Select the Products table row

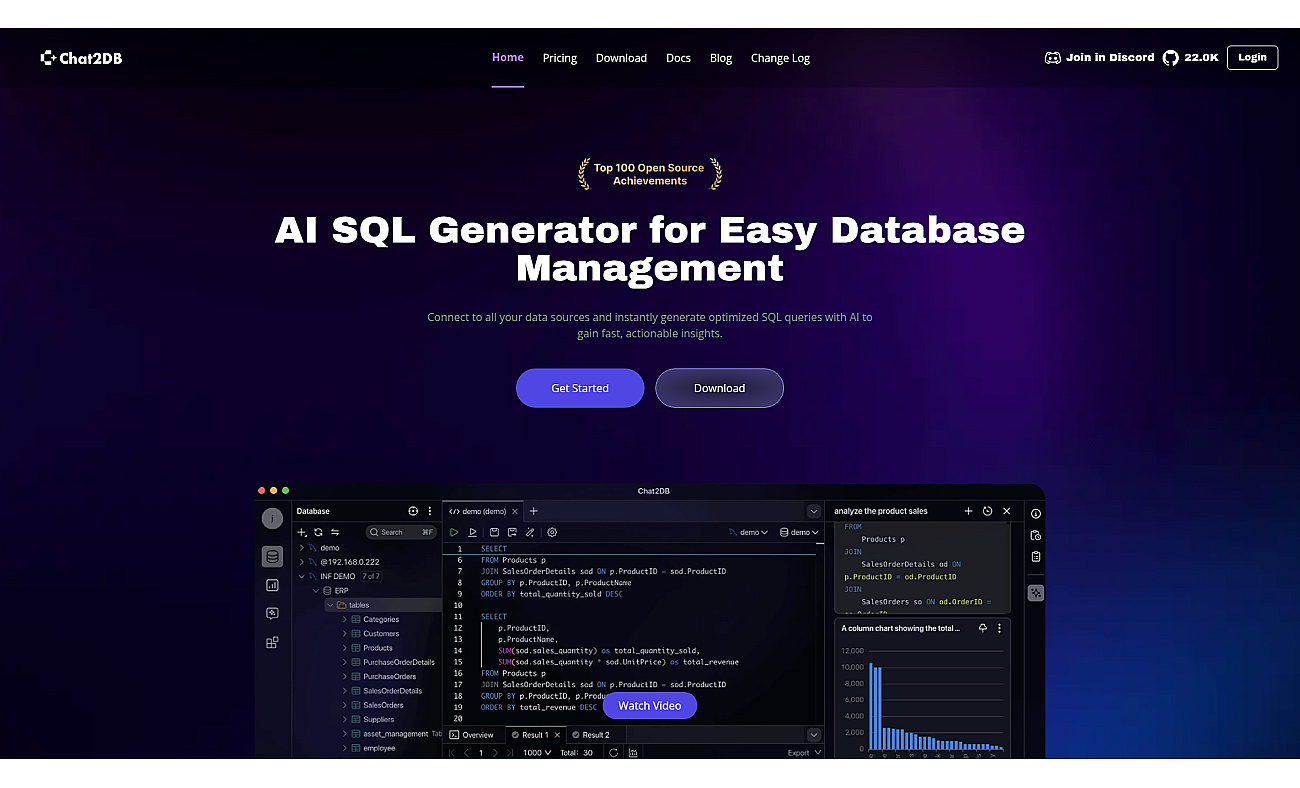pyautogui.click(x=377, y=648)
